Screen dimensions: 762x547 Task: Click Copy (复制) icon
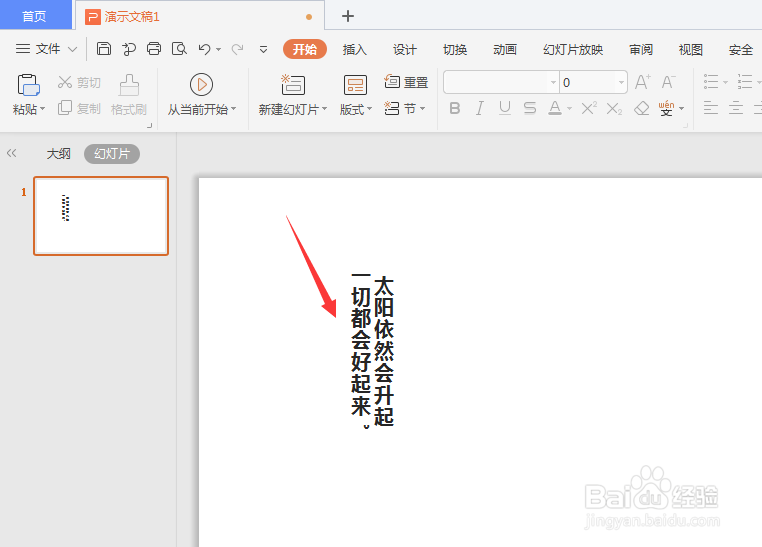65,108
